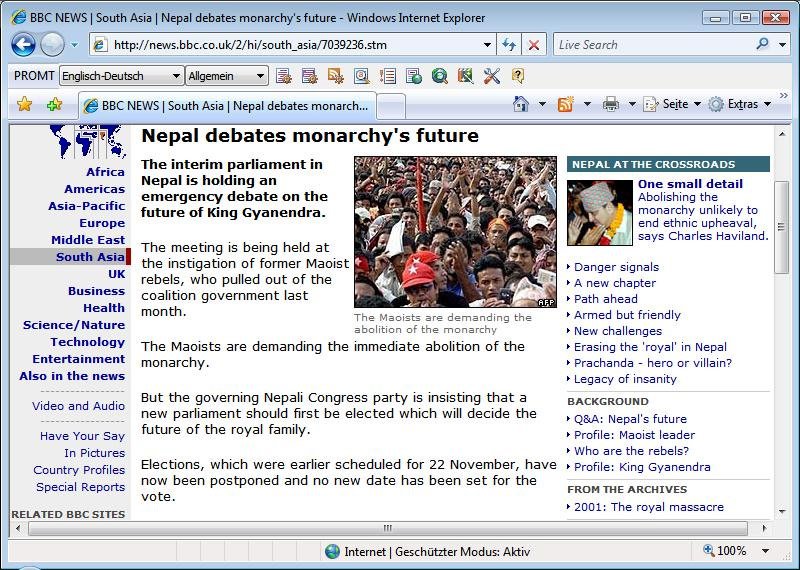Click the third PROMT orange feed-gear icon
The height and width of the screenshot is (570, 800).
(335, 76)
